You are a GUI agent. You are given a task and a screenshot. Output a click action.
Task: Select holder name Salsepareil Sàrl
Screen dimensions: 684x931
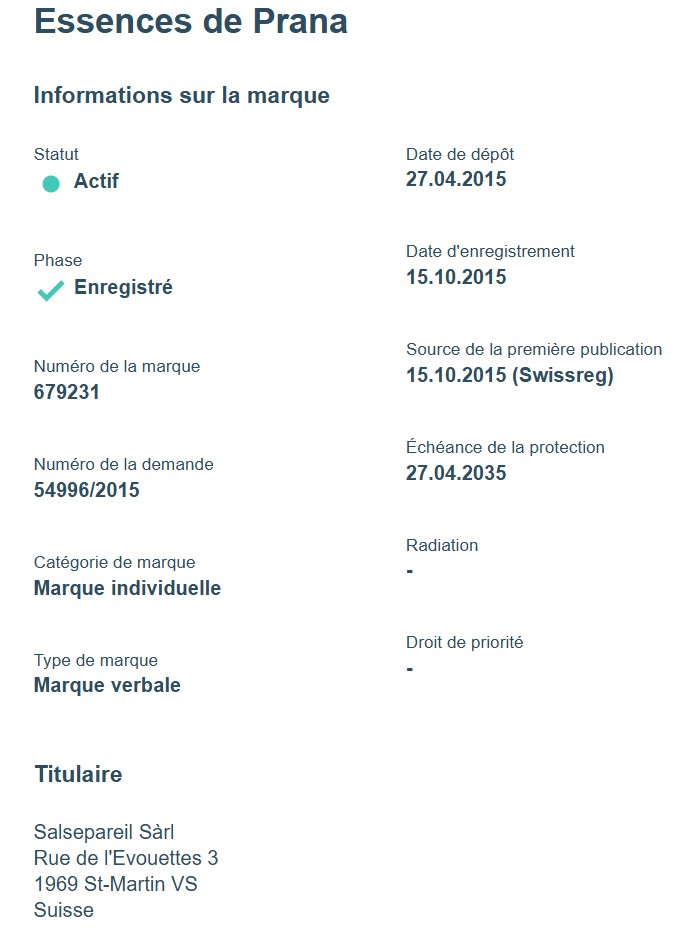104,832
